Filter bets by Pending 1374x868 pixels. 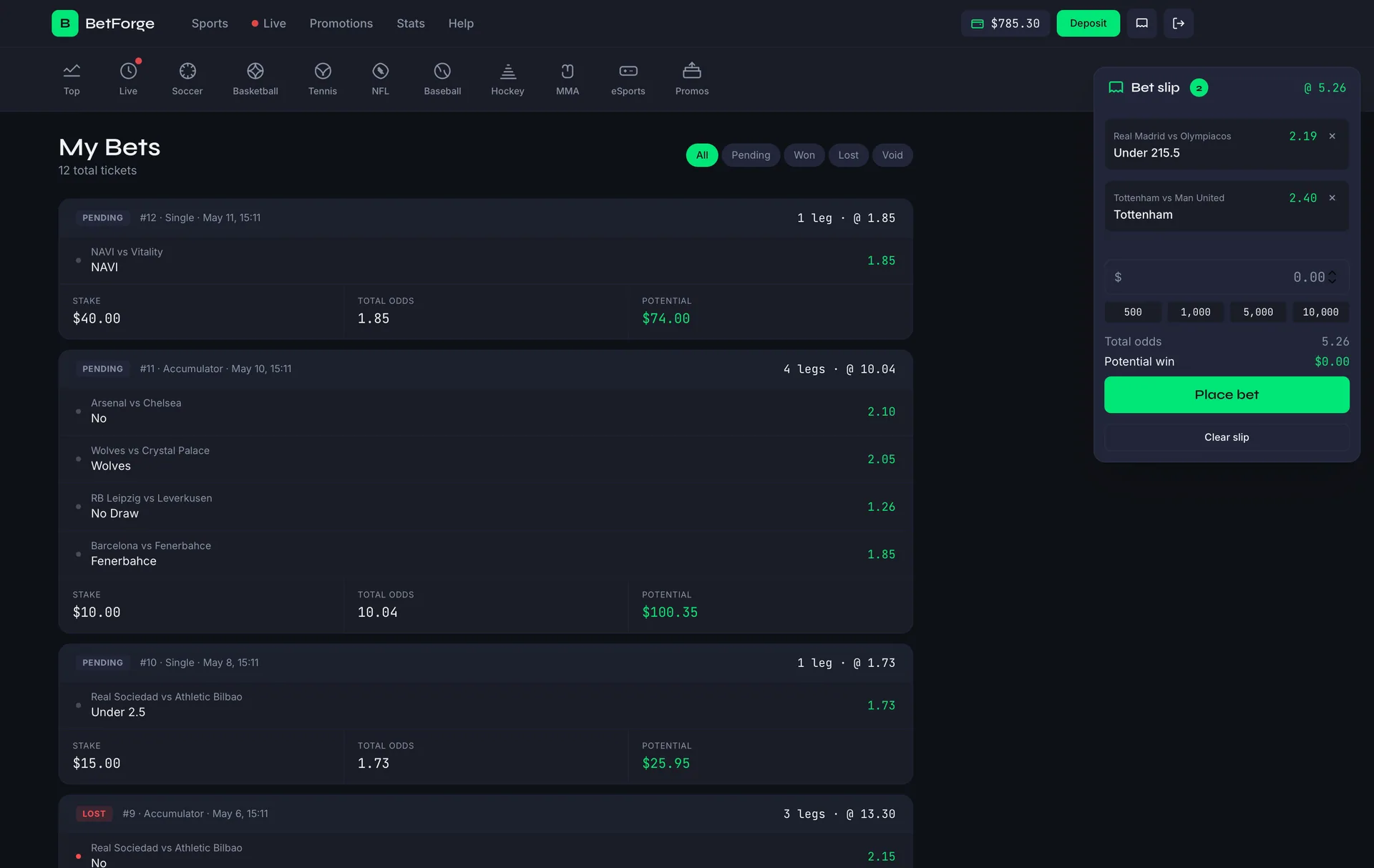(x=751, y=155)
